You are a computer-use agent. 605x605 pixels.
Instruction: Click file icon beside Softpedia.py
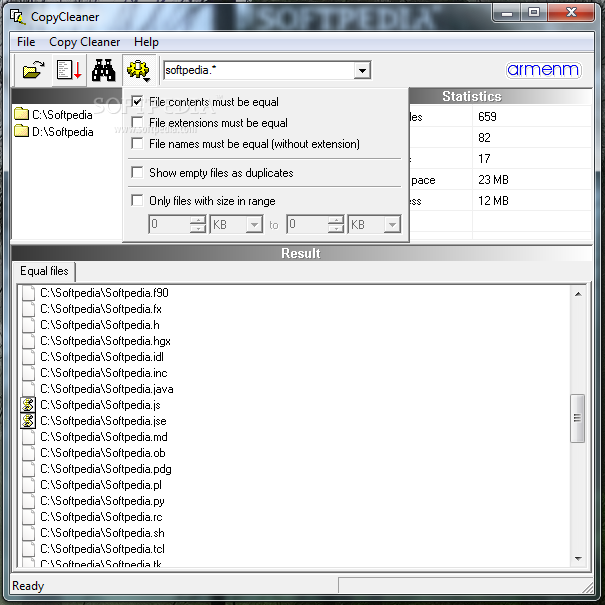tap(28, 501)
